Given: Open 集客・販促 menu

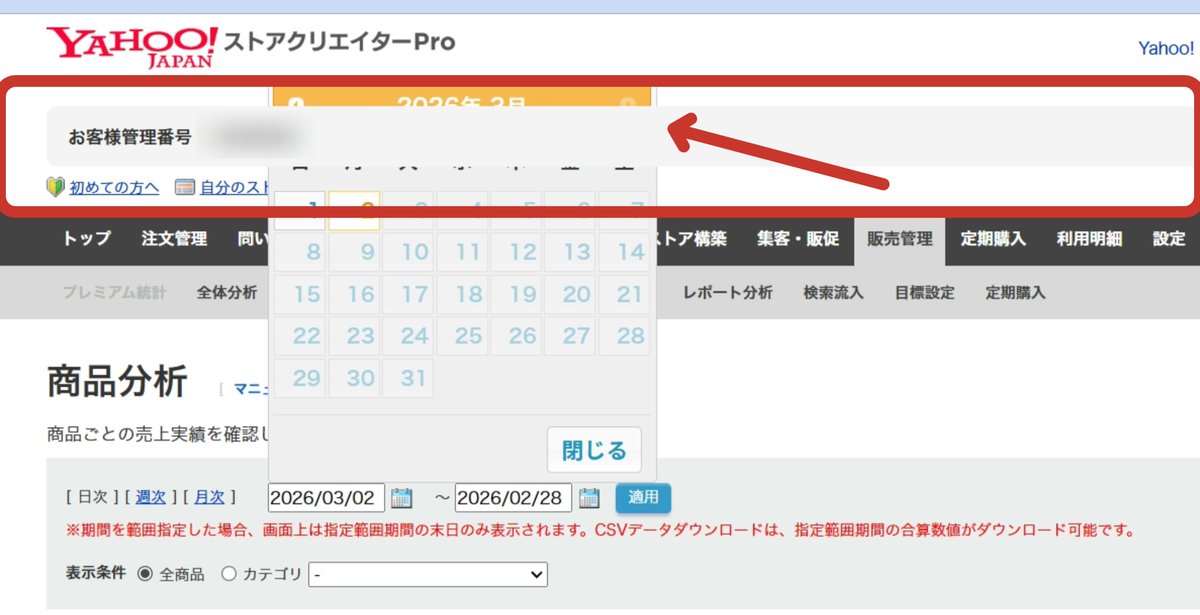Looking at the screenshot, I should click(x=798, y=239).
